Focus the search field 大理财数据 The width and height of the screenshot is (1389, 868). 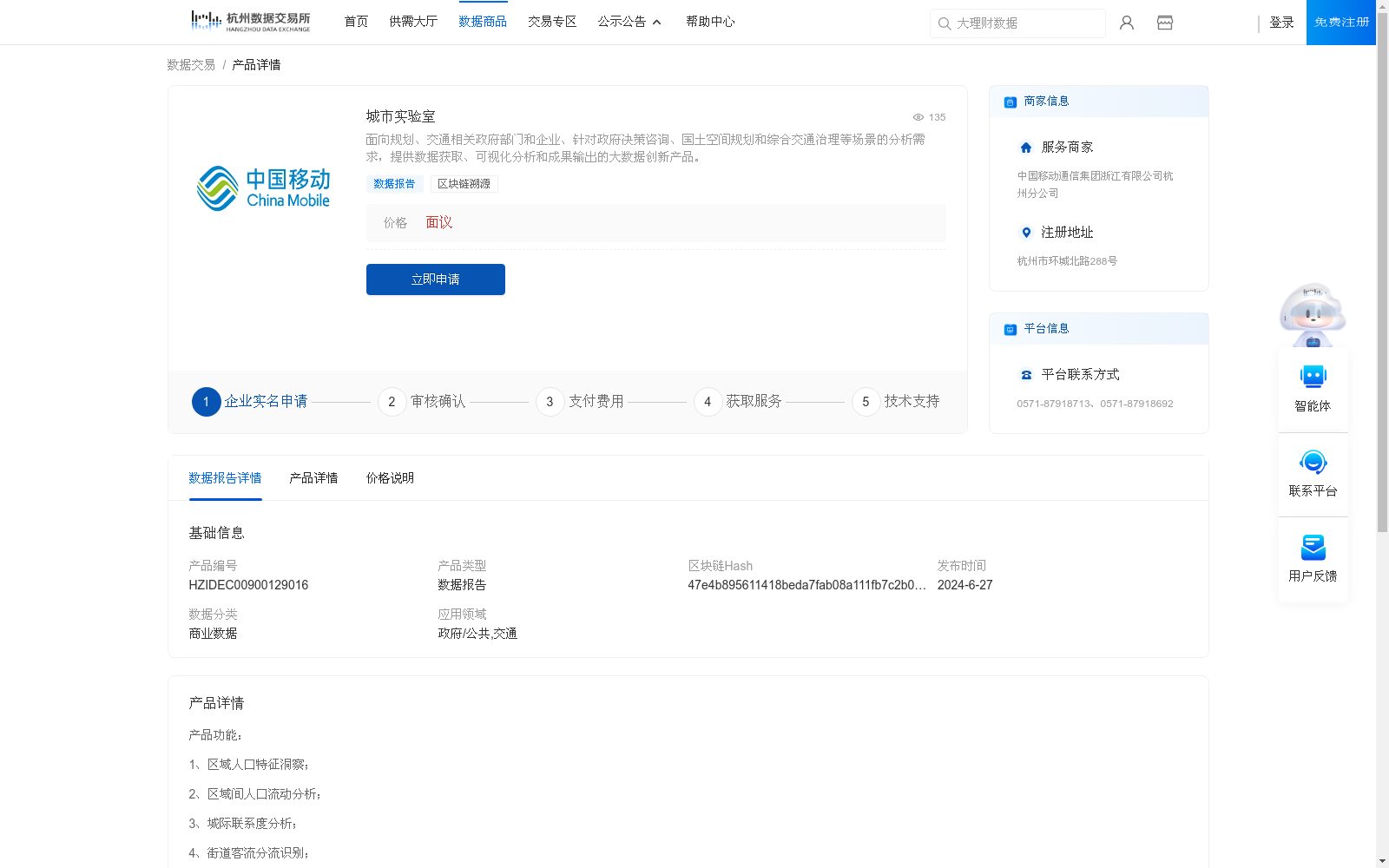pos(1017,23)
